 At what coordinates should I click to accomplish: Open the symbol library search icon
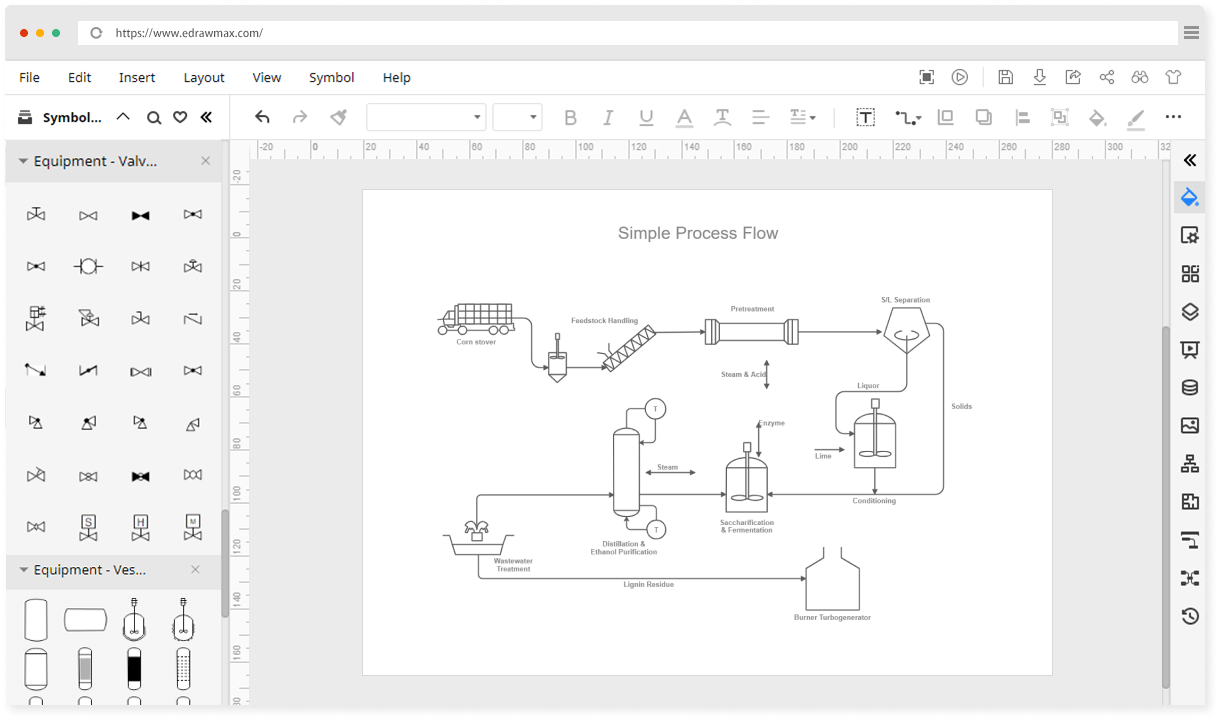(x=154, y=117)
